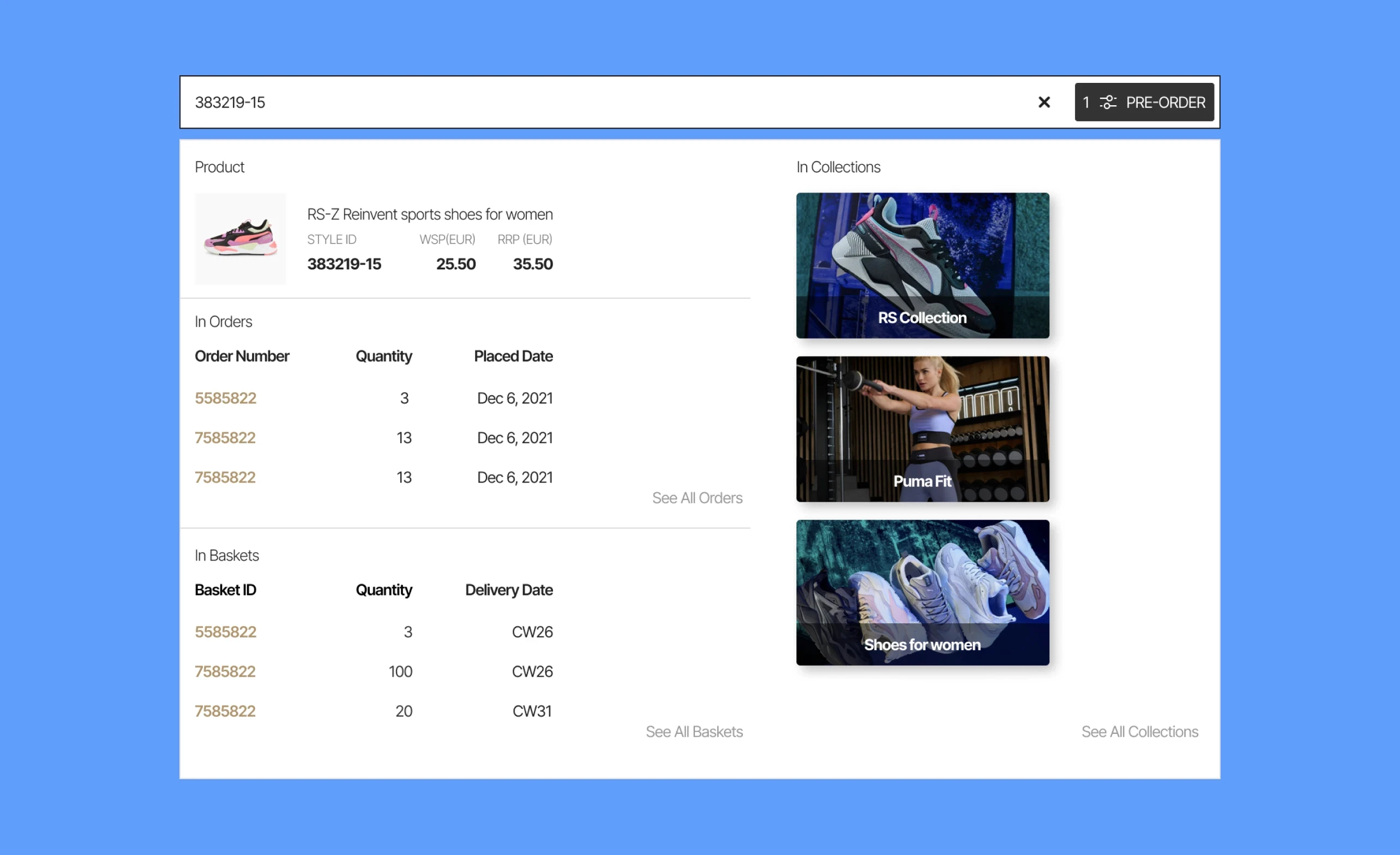Click the Quantity header in In Orders
Image resolution: width=1400 pixels, height=855 pixels.
(383, 356)
